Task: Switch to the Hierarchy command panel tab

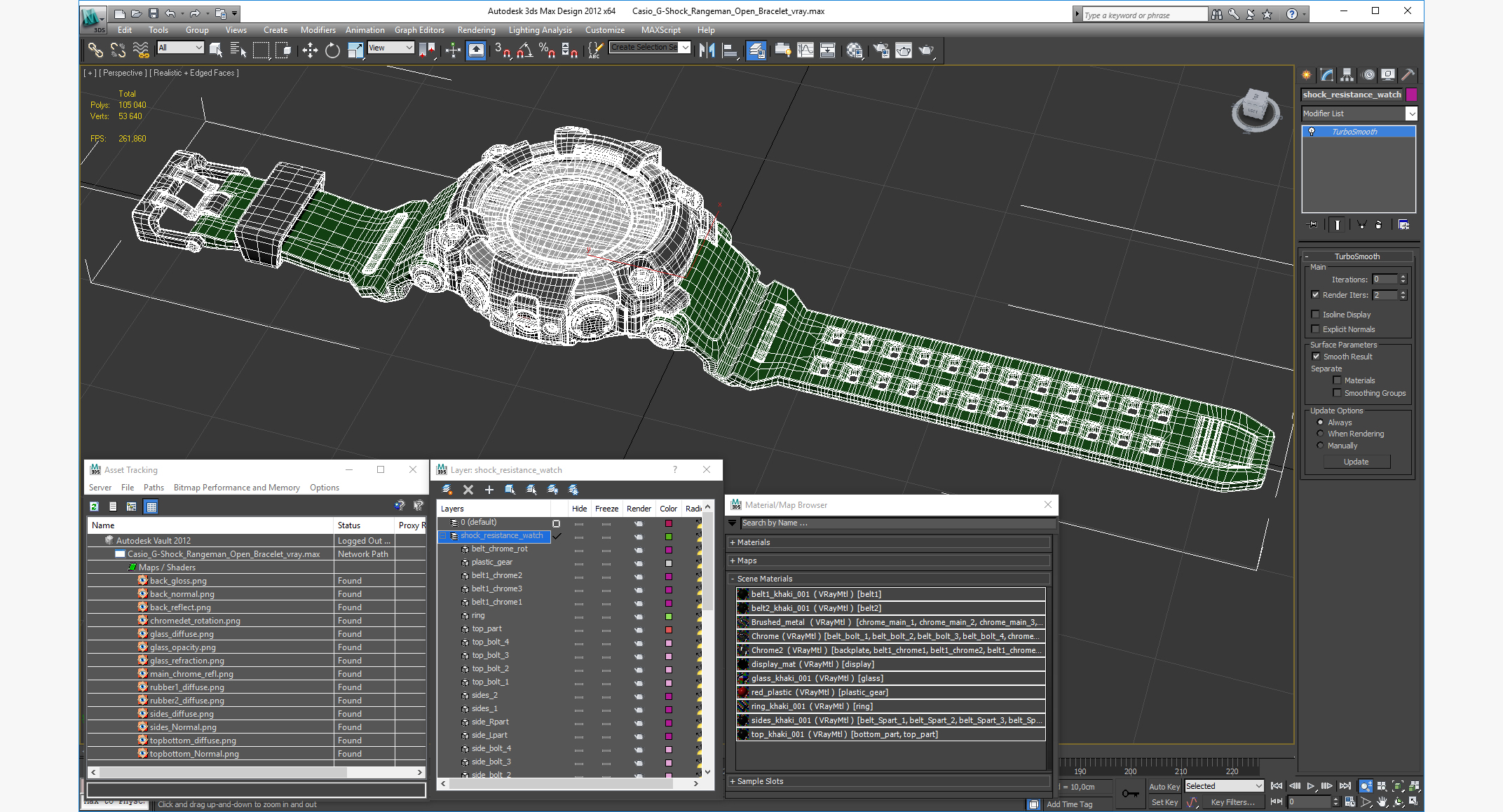Action: coord(1347,75)
